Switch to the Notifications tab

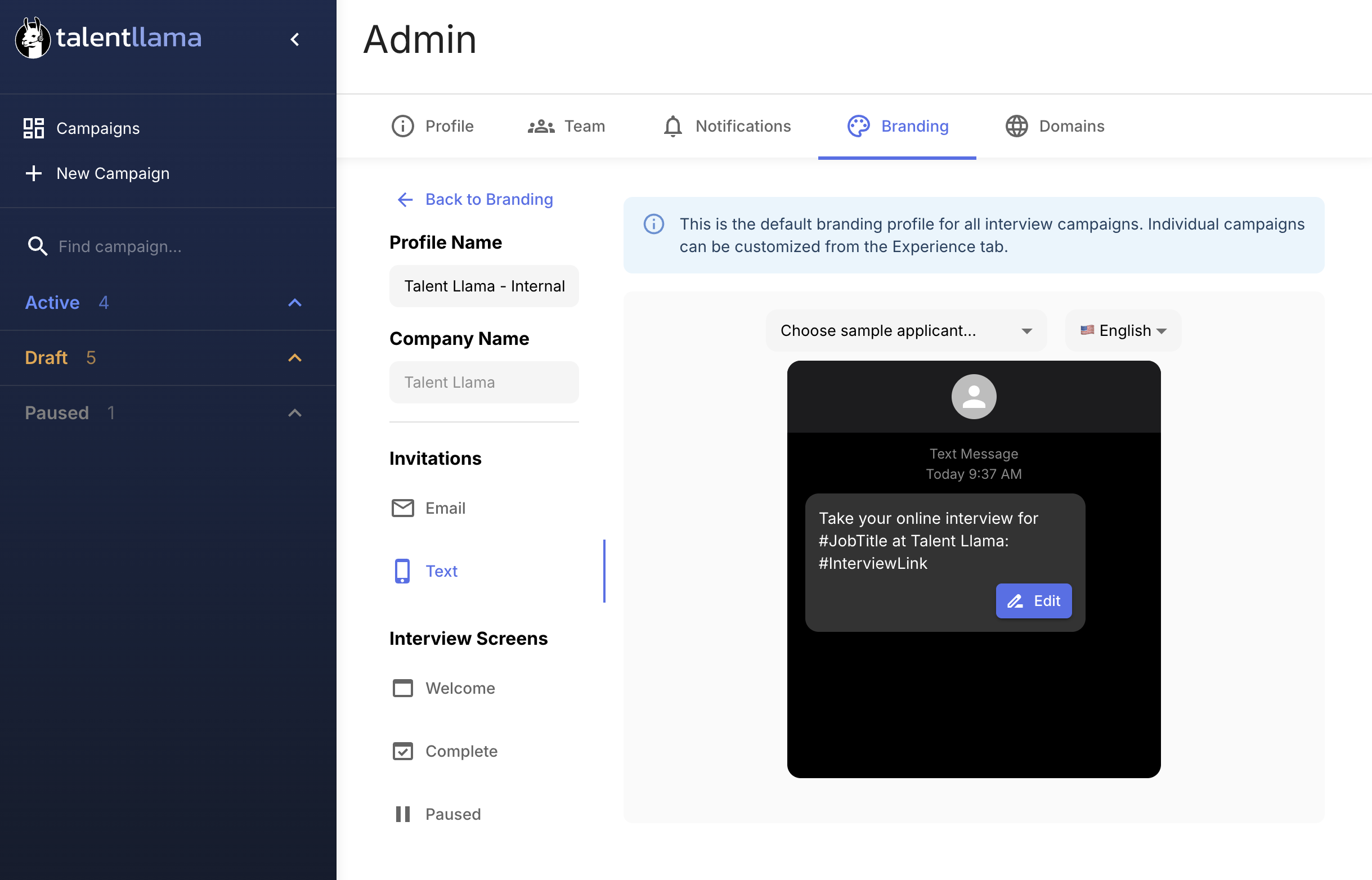coord(727,126)
